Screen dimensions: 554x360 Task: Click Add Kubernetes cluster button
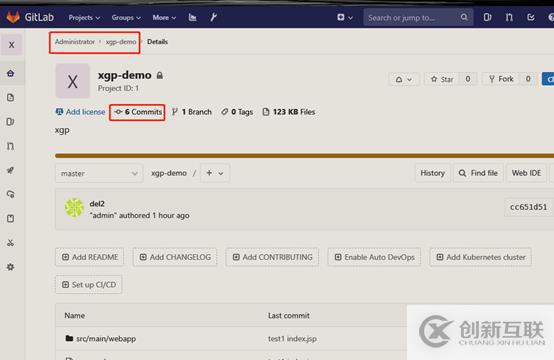click(481, 257)
